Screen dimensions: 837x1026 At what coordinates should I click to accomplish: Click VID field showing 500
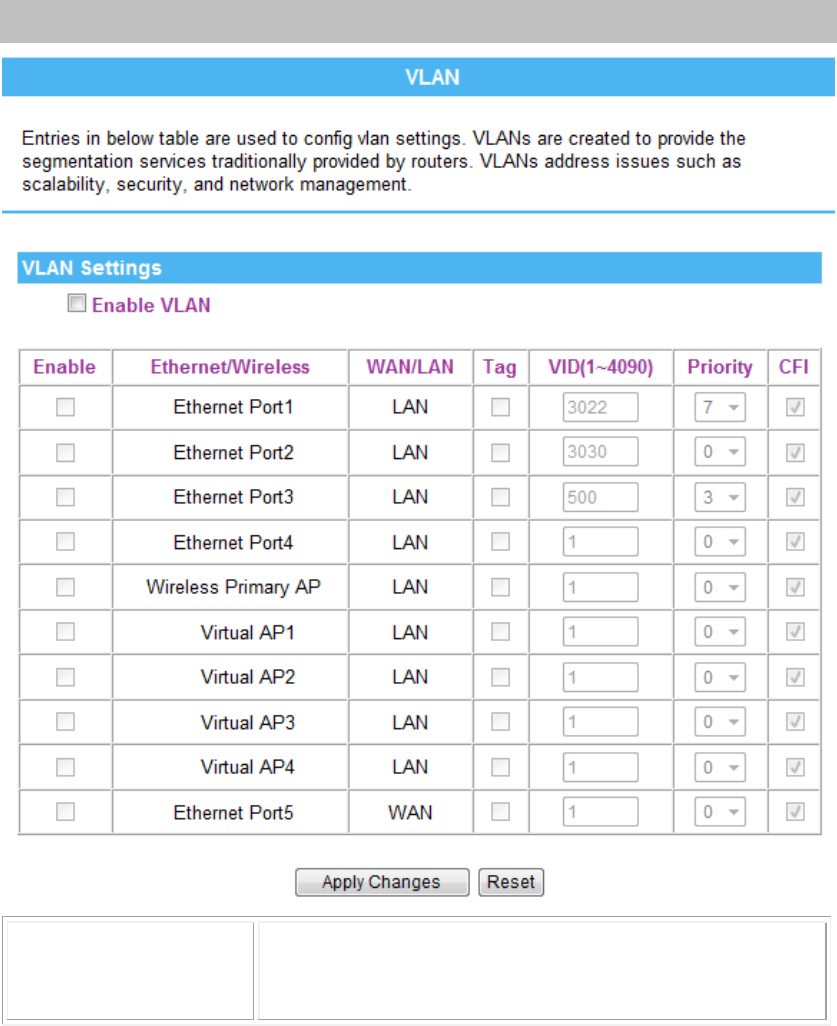600,497
